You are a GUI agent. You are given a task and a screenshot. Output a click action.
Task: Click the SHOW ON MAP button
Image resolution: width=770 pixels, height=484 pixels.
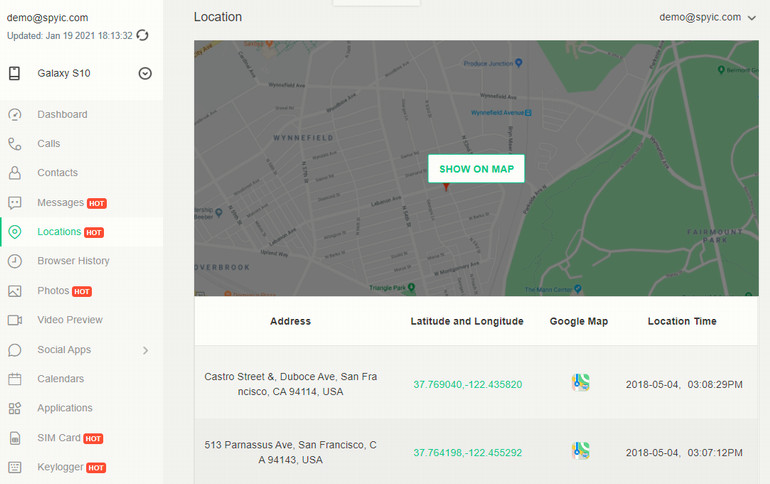(x=476, y=169)
